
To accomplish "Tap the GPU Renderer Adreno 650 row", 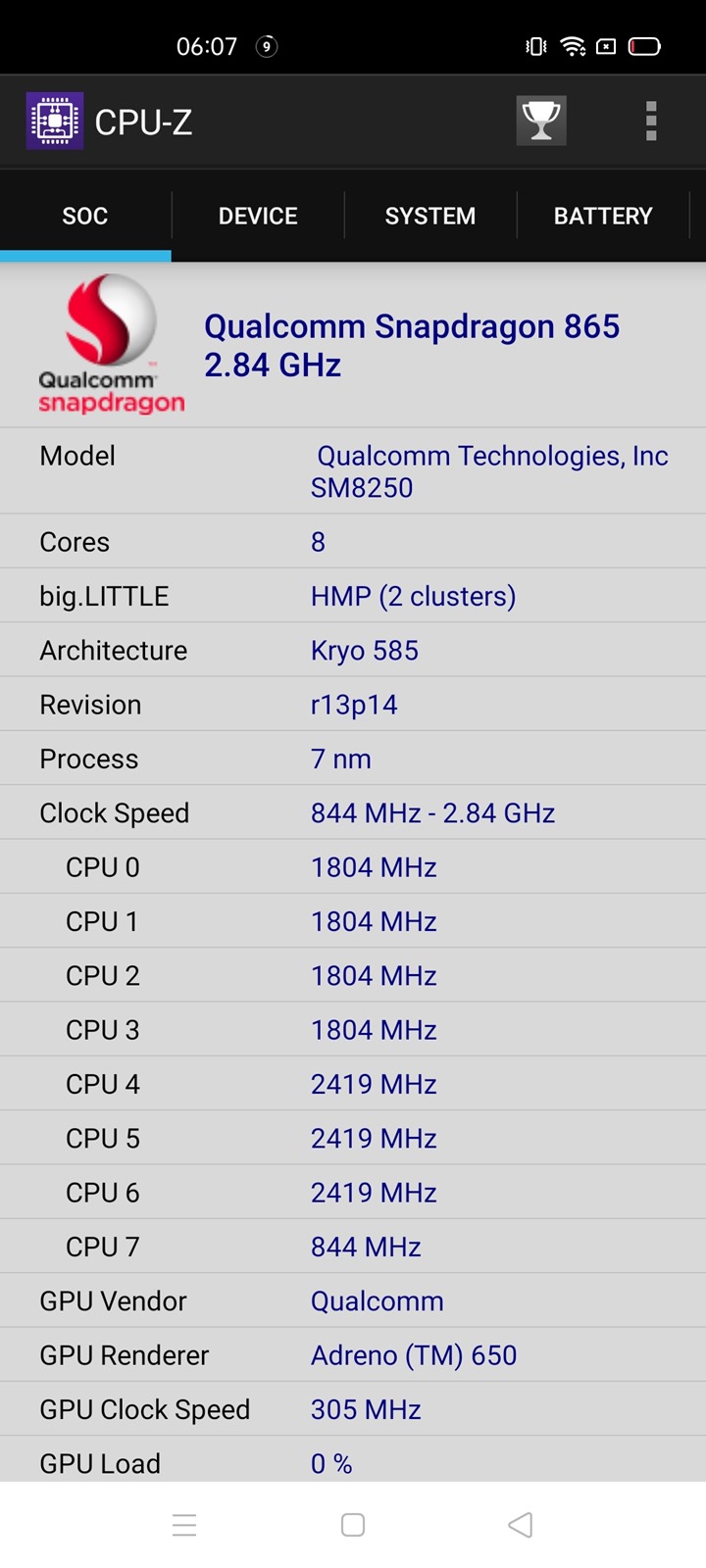I will pos(353,1355).
